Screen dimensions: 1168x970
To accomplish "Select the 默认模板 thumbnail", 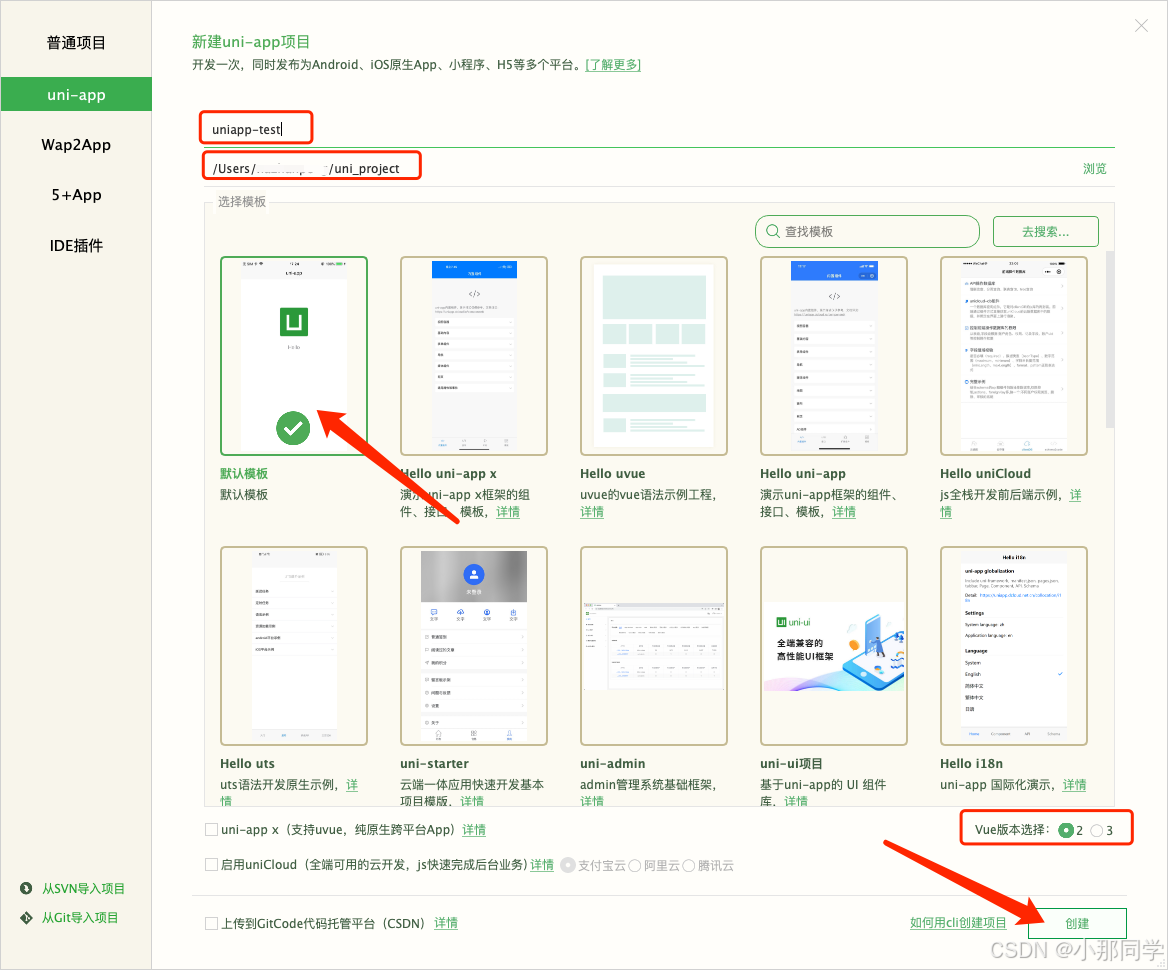I will [293, 355].
